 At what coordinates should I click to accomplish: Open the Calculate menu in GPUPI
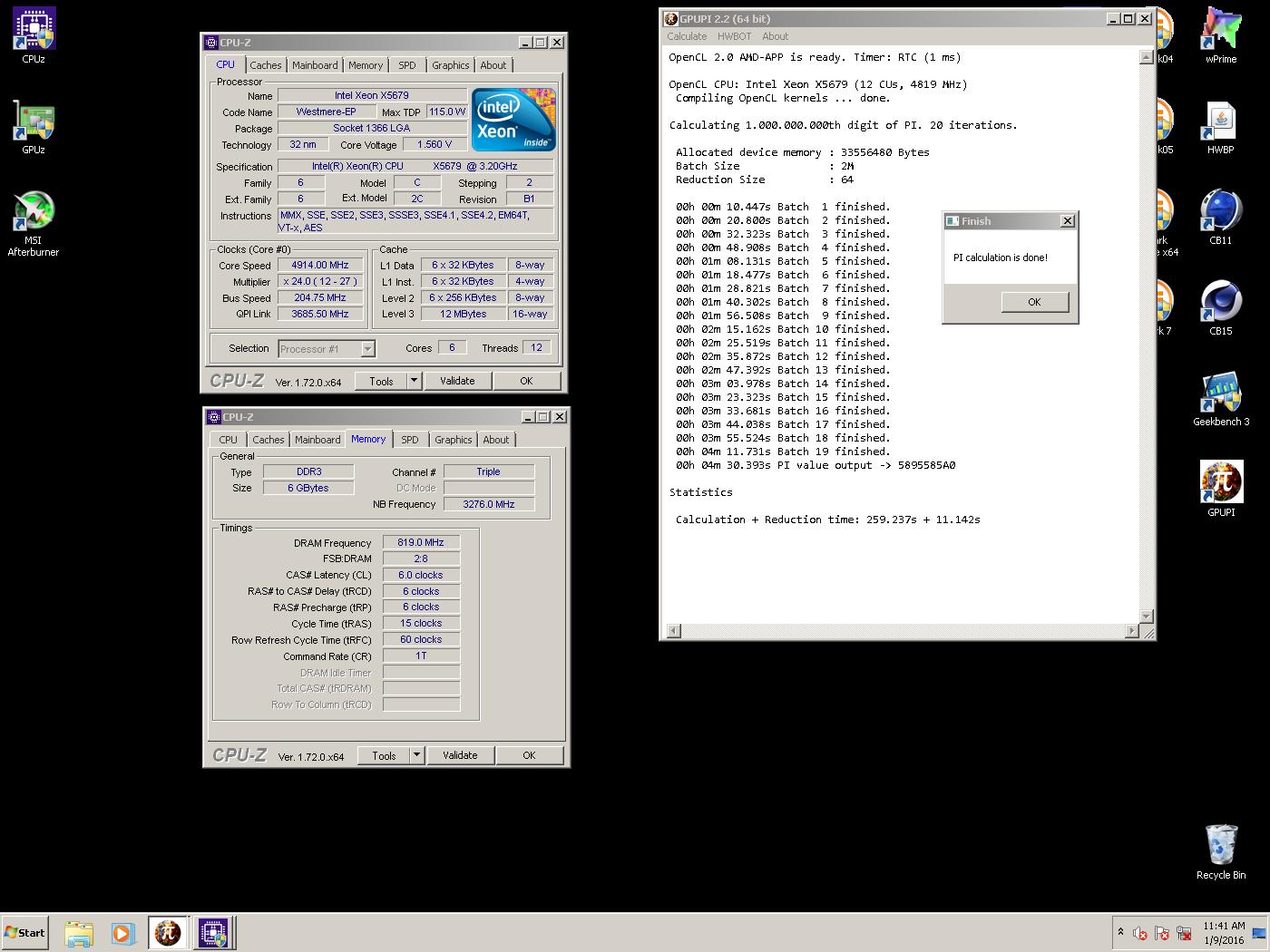point(687,36)
